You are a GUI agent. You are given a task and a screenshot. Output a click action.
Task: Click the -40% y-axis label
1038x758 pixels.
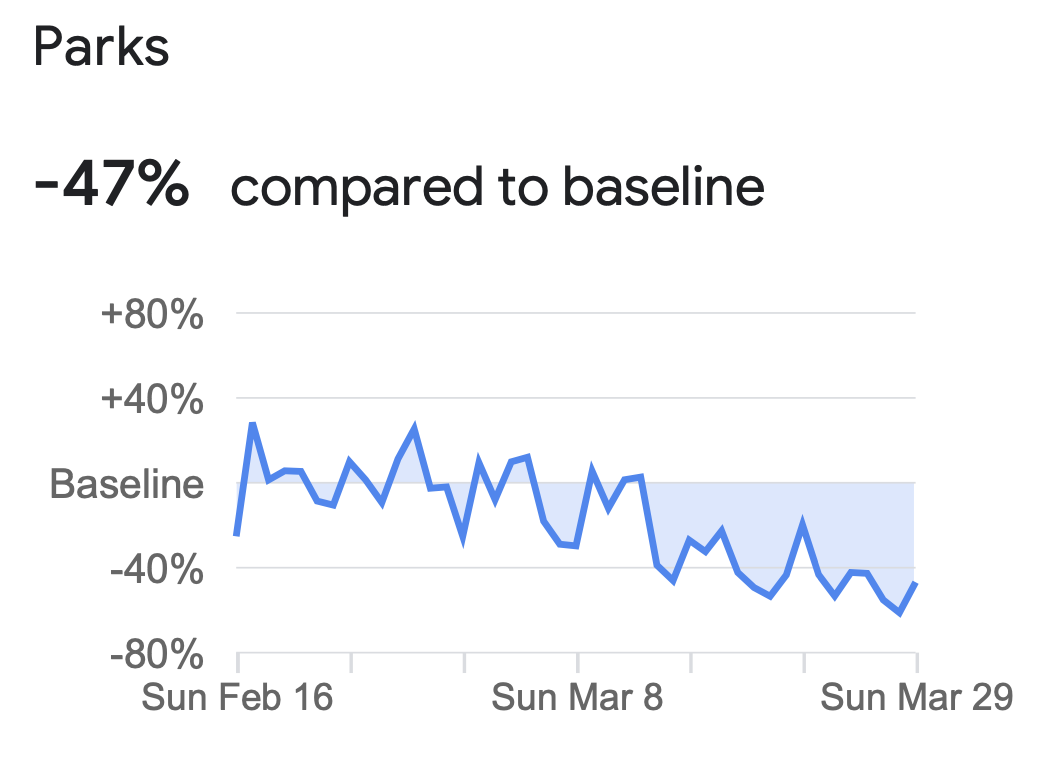156,569
